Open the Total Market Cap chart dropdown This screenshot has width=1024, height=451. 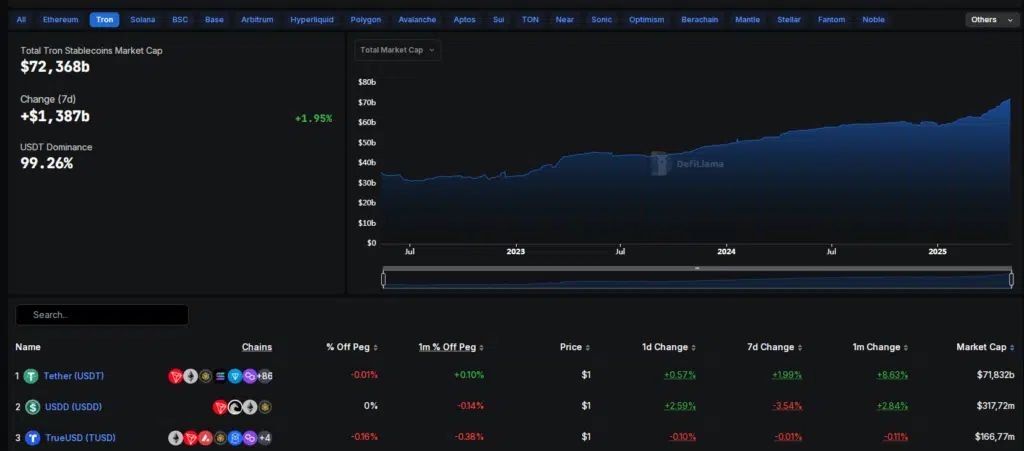(x=398, y=50)
